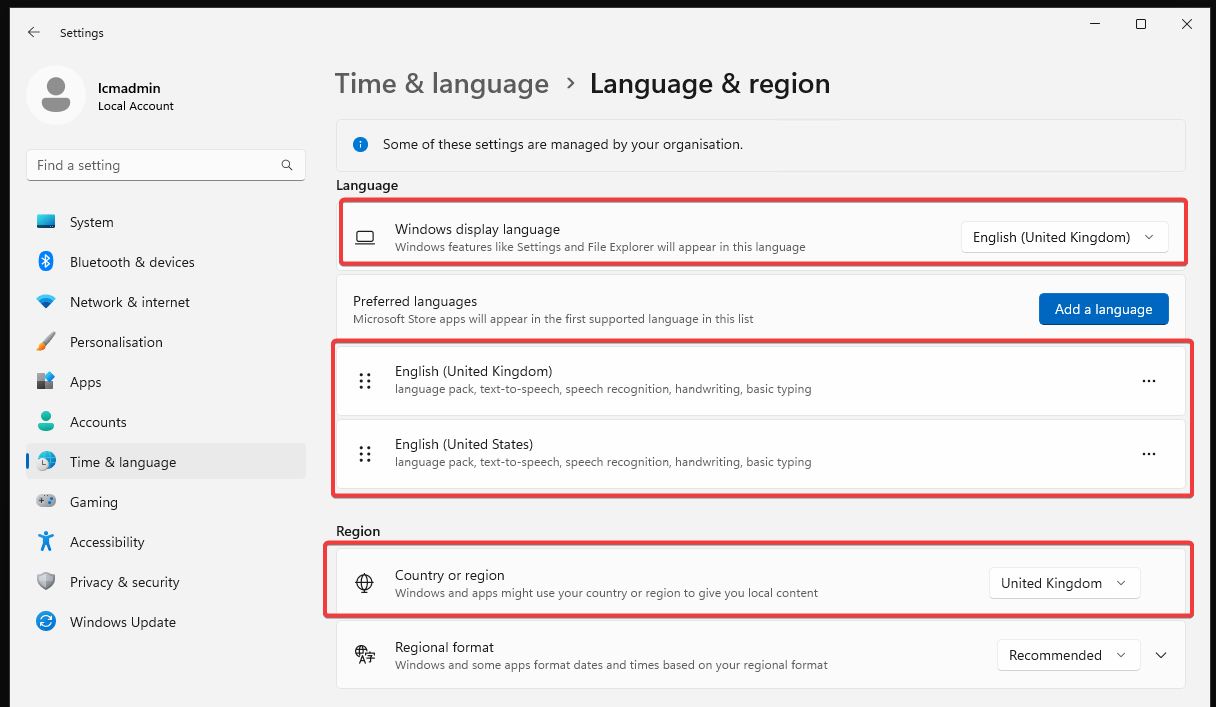Click the Network wifi icon in sidebar

click(46, 302)
